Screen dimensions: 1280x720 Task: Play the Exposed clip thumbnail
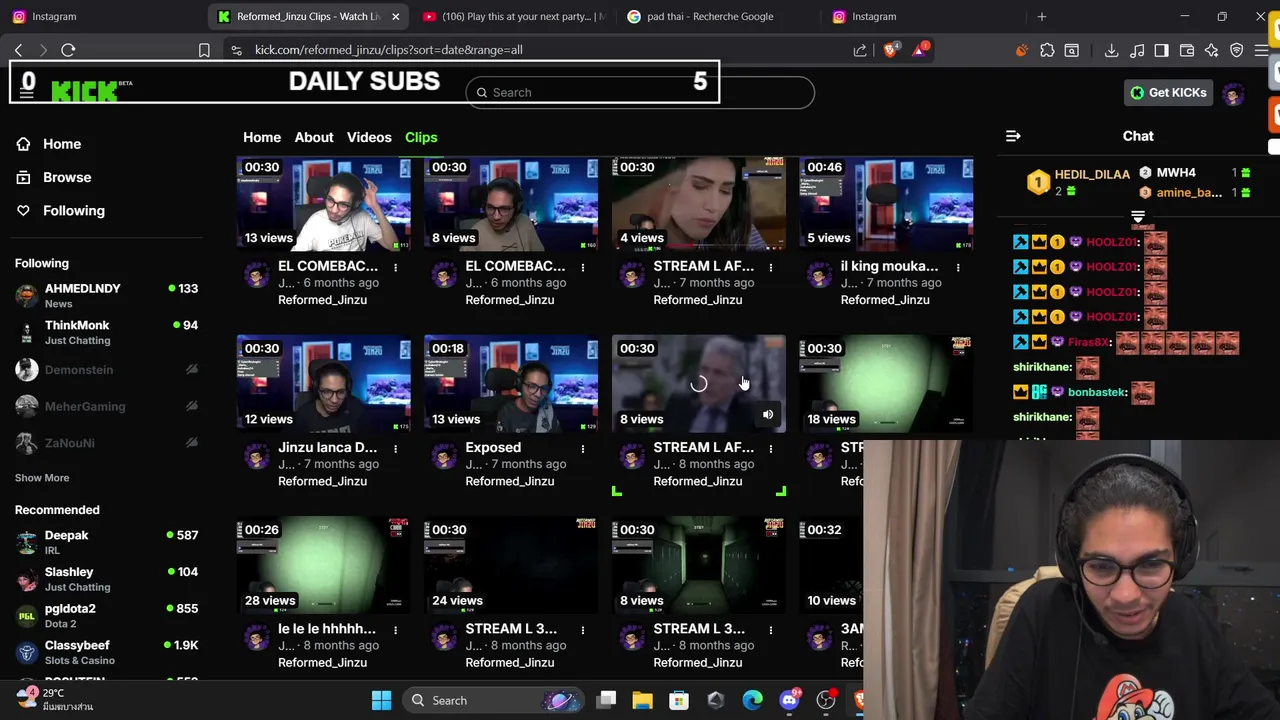511,385
